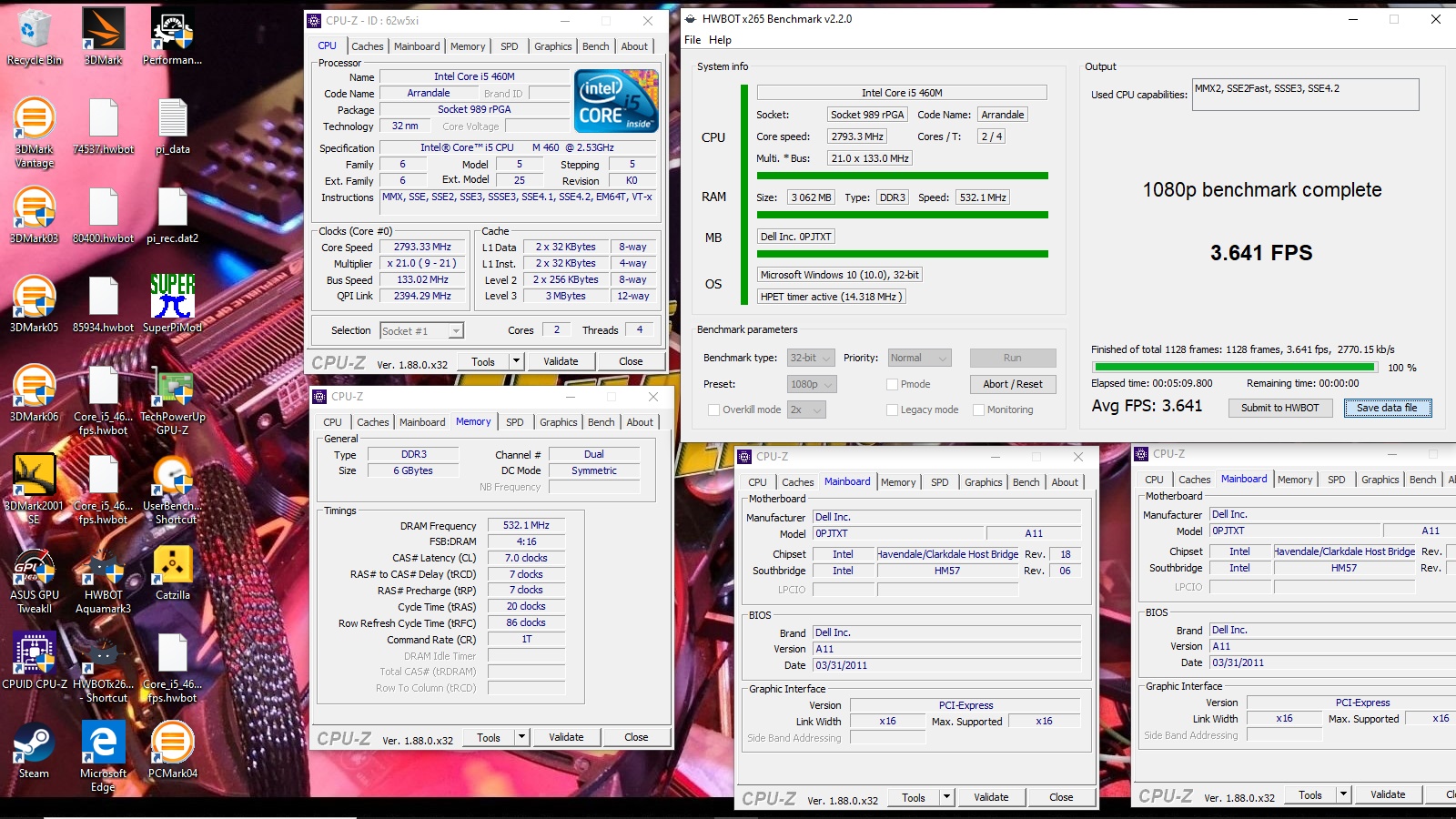Open the Help menu in HWBOT x265
Image resolution: width=1456 pixels, height=819 pixels.
coord(720,40)
